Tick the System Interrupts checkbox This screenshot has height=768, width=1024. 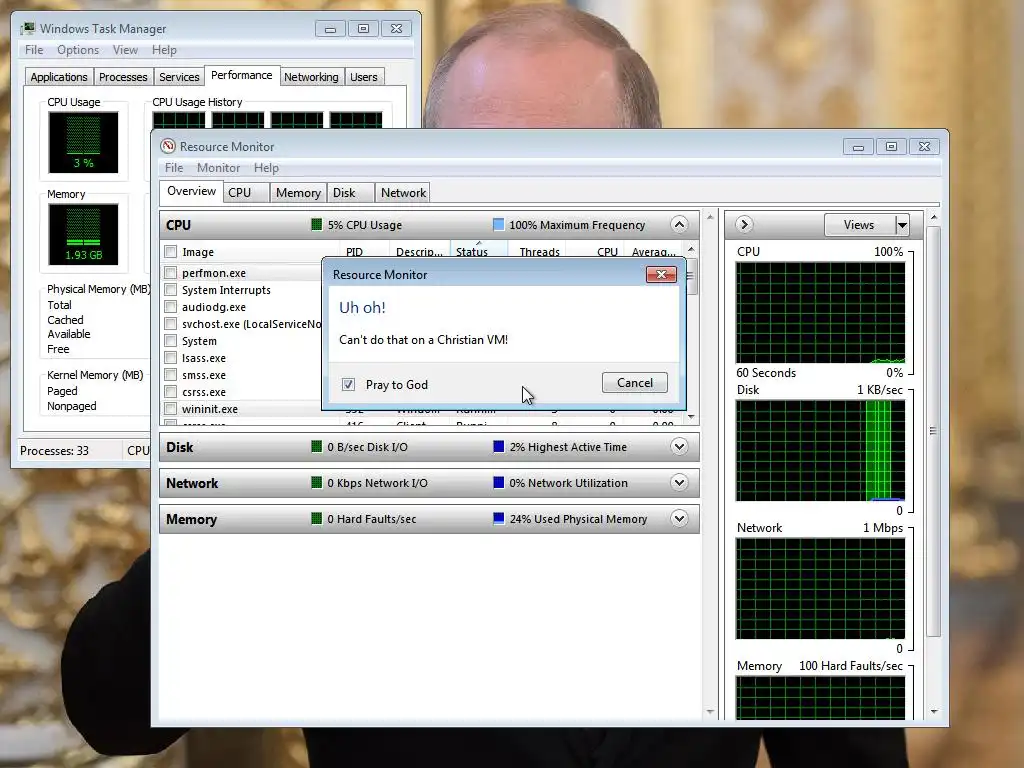[170, 289]
